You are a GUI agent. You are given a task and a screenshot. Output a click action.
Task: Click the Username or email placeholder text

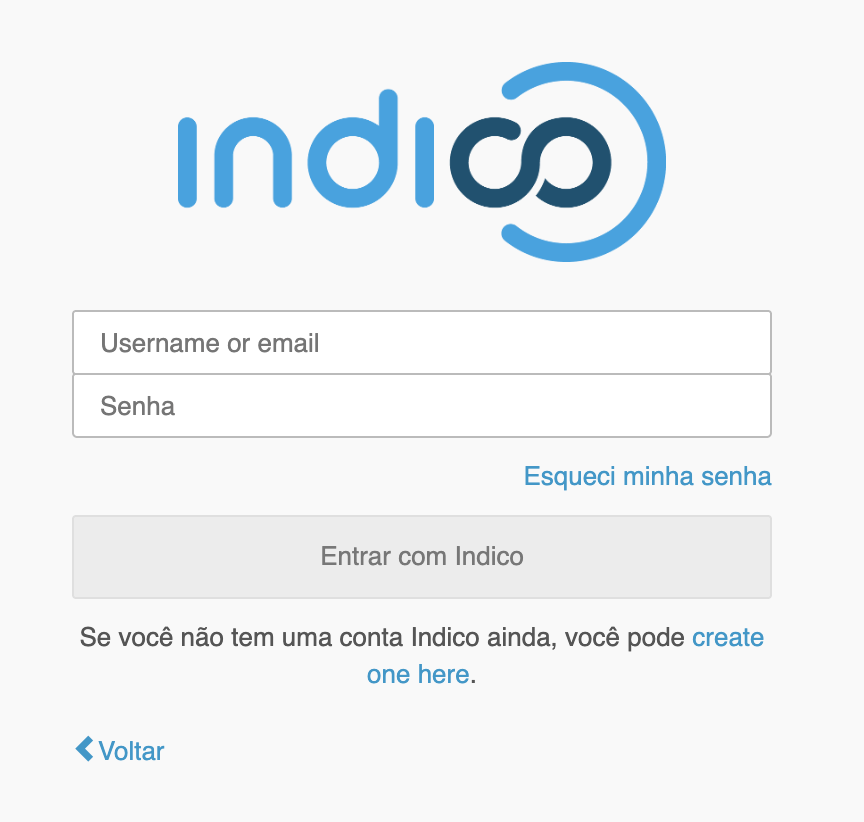209,343
